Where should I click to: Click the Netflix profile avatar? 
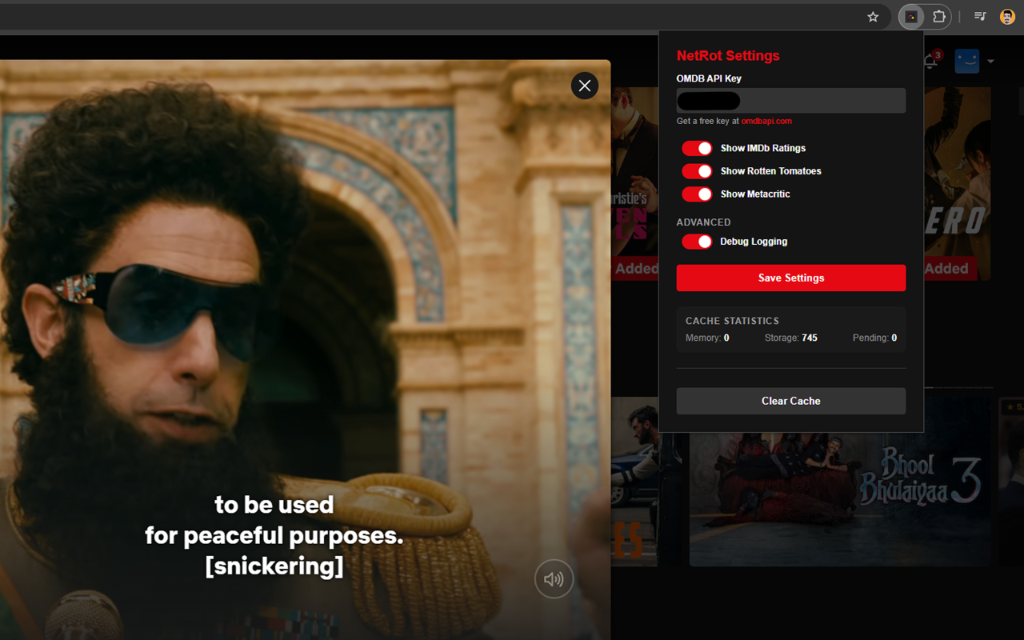tap(966, 61)
